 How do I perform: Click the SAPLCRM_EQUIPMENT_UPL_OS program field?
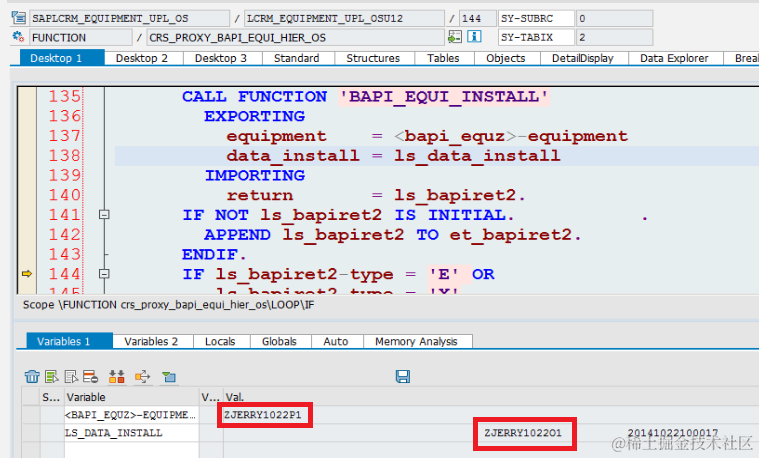click(129, 18)
